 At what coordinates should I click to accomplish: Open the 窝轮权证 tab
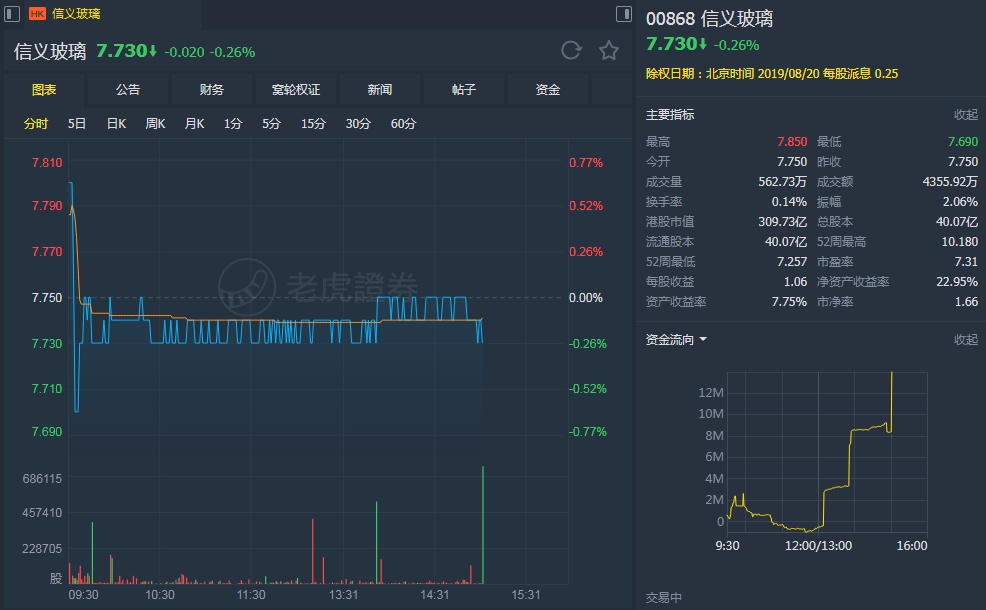point(296,89)
